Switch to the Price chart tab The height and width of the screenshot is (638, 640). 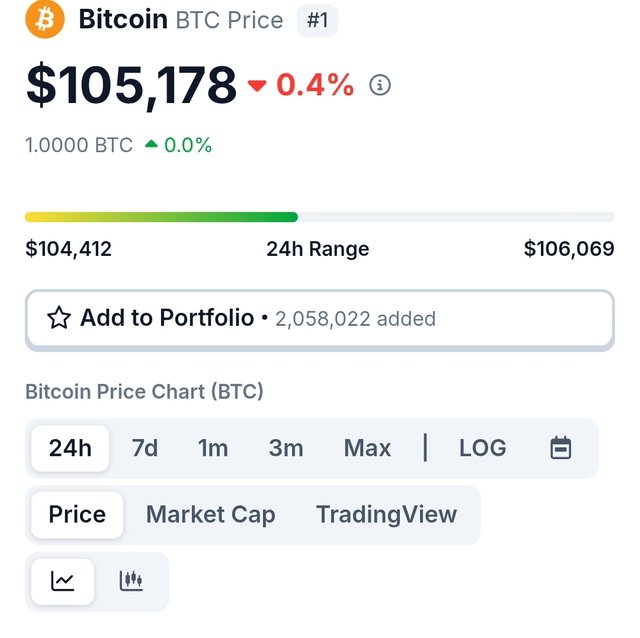point(77,515)
